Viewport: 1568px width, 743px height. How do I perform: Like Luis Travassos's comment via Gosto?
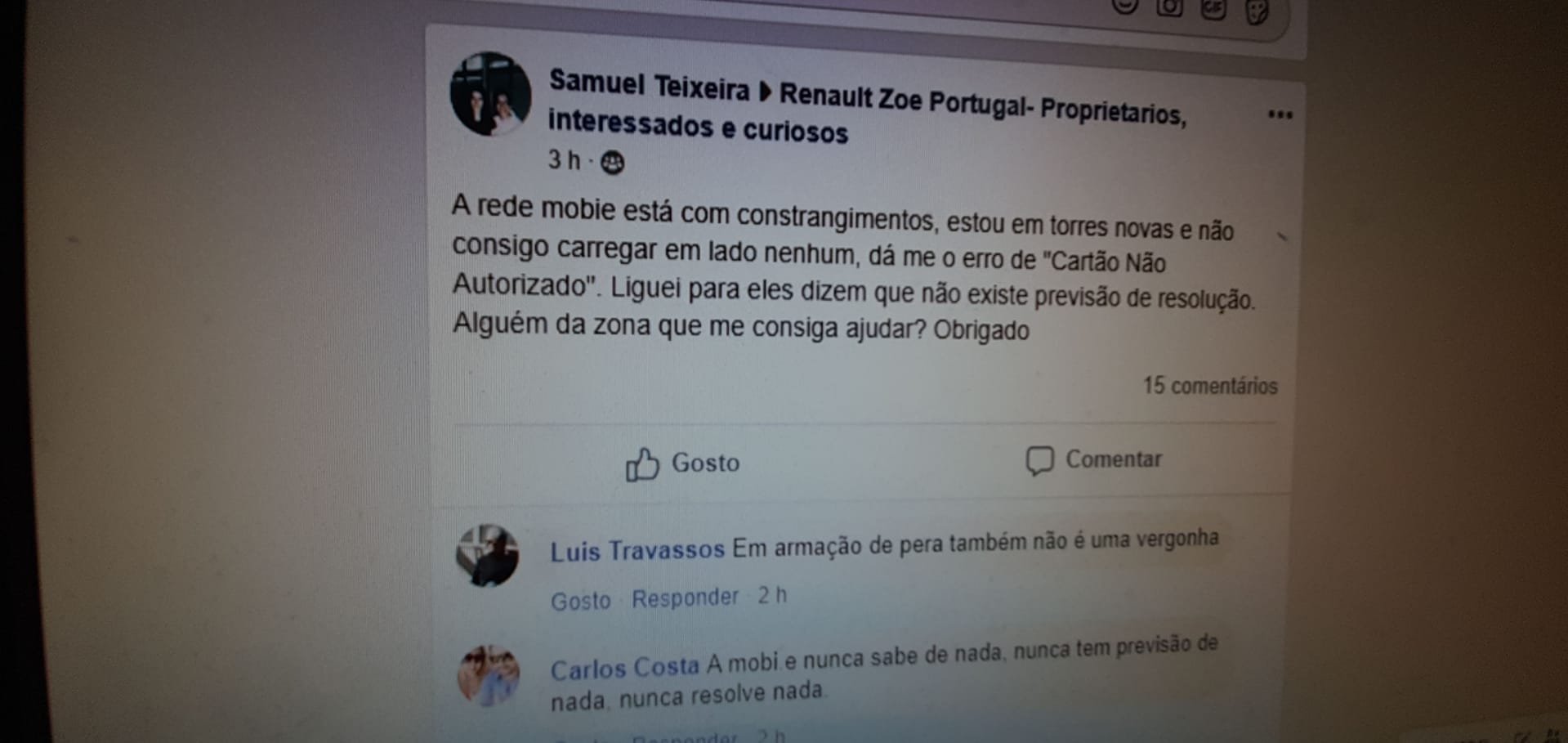[581, 602]
